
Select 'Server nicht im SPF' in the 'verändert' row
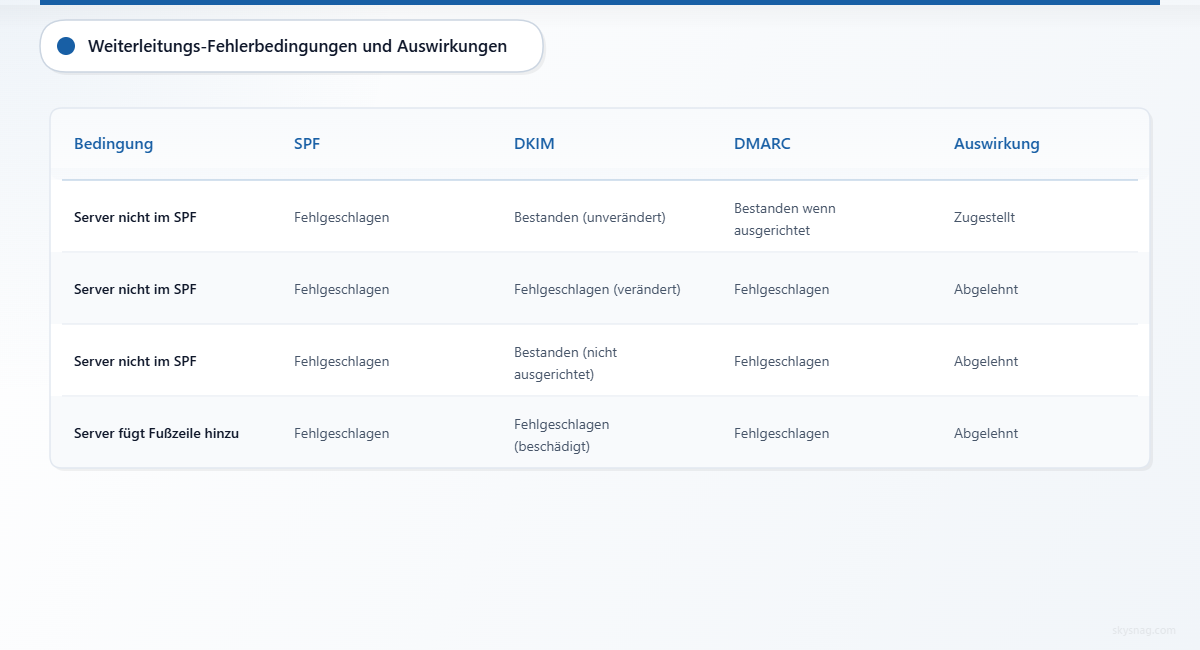tap(135, 289)
